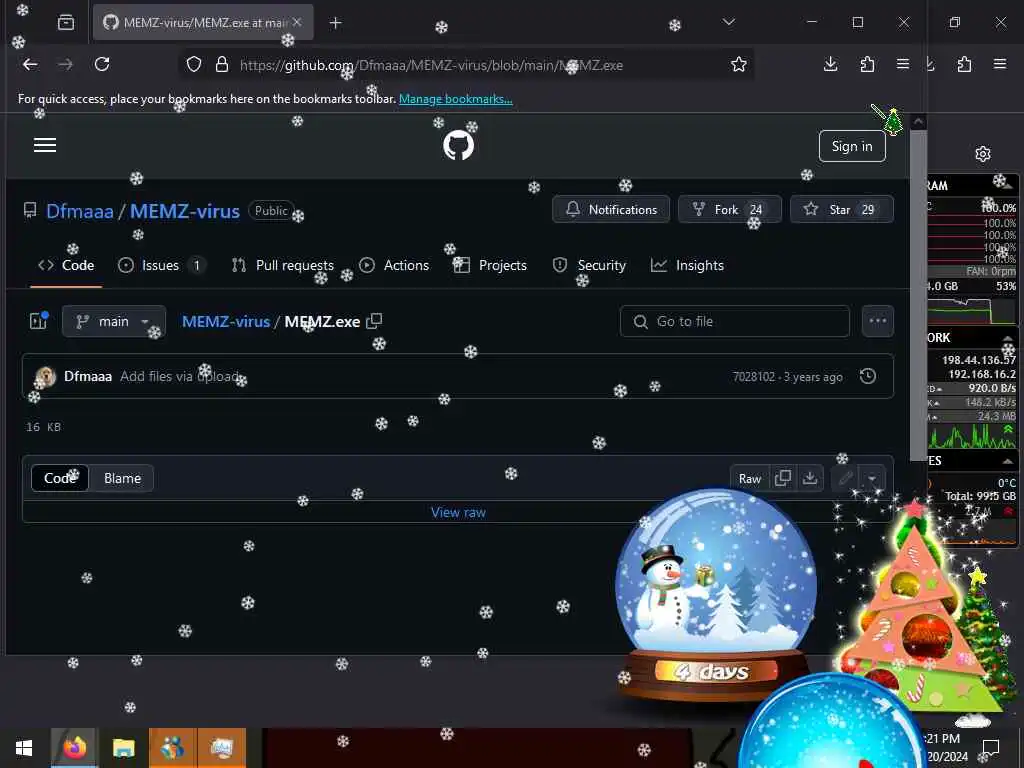Screen dimensions: 1024x768
Task: Open the Windows Start menu
Action: [x=24, y=748]
